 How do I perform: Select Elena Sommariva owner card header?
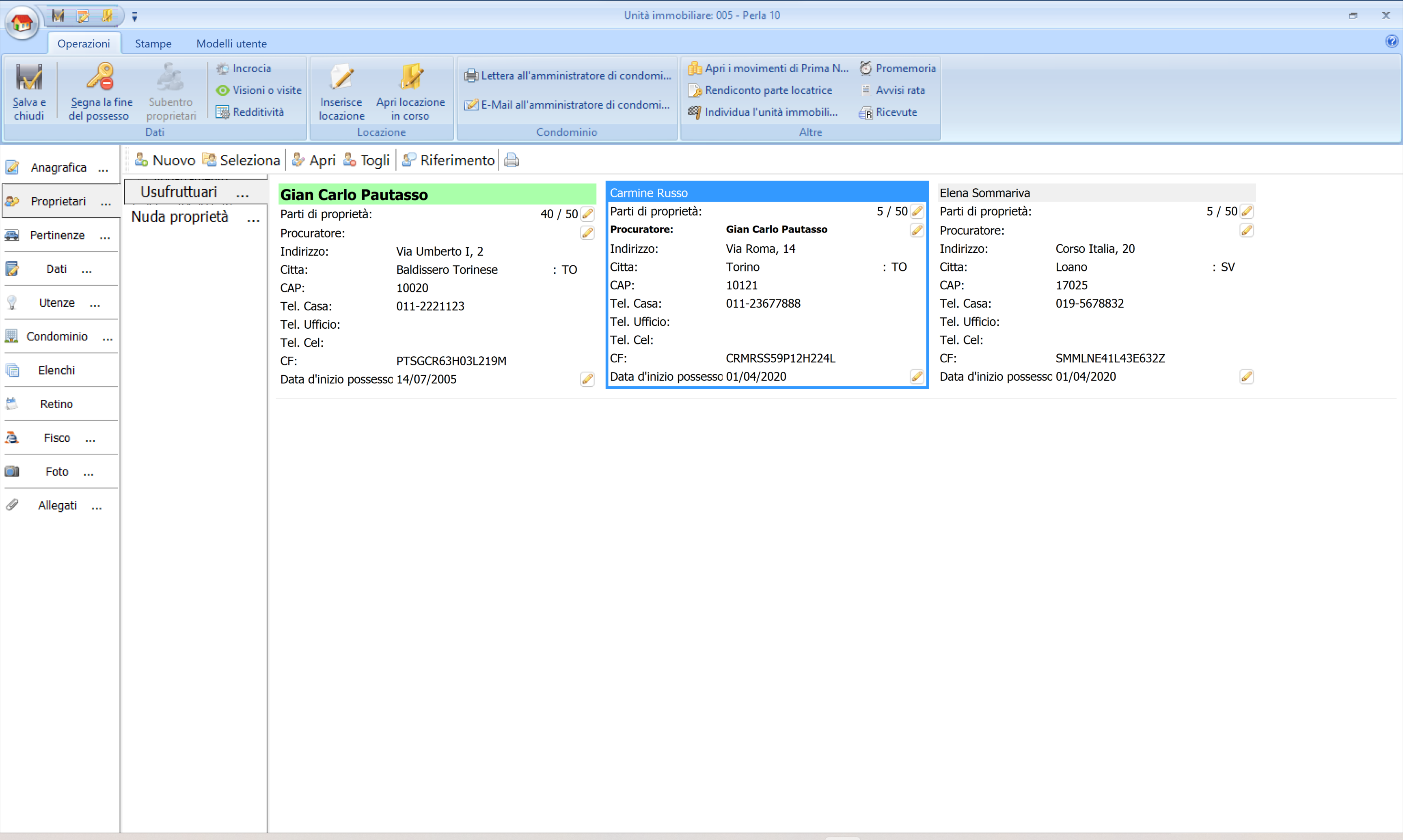pos(1096,192)
